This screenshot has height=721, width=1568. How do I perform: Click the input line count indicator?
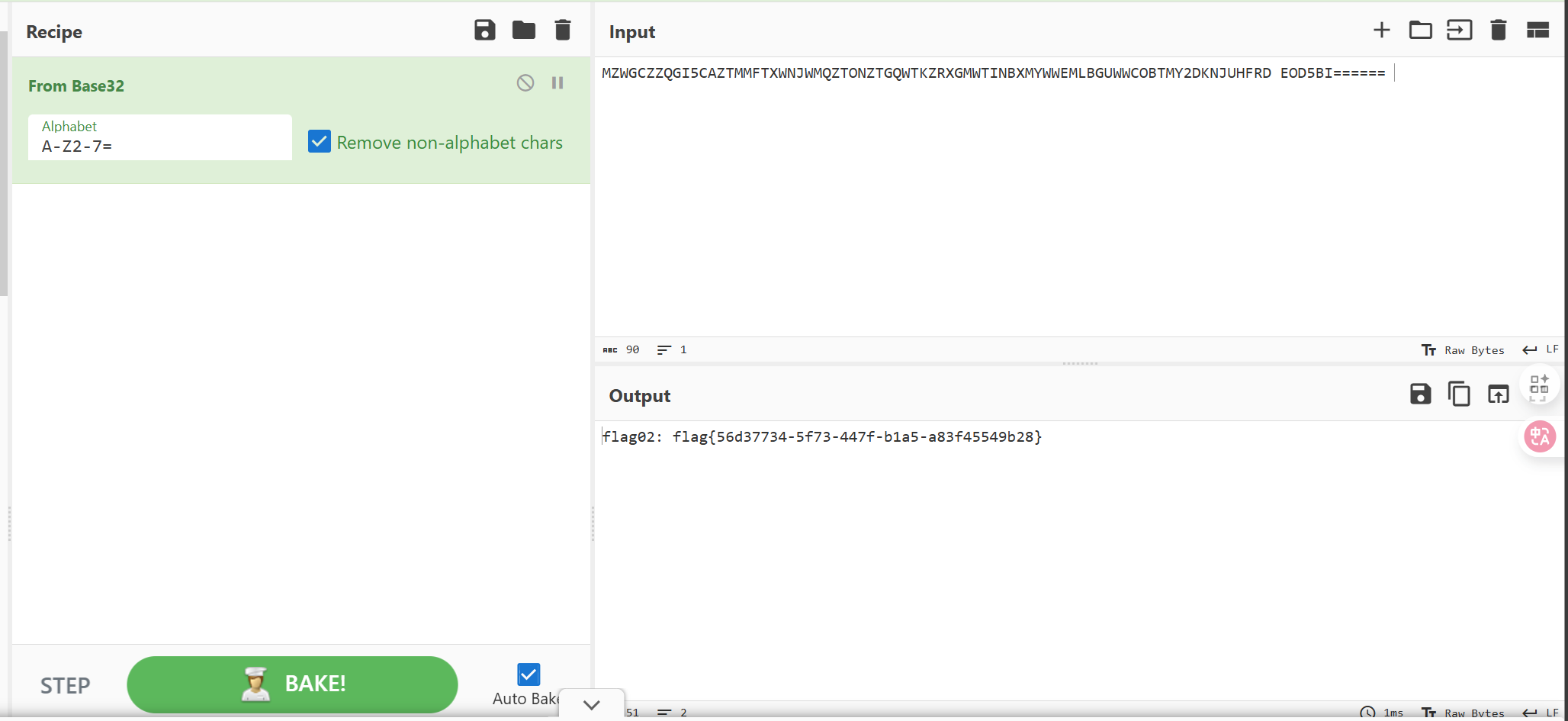[x=672, y=349]
